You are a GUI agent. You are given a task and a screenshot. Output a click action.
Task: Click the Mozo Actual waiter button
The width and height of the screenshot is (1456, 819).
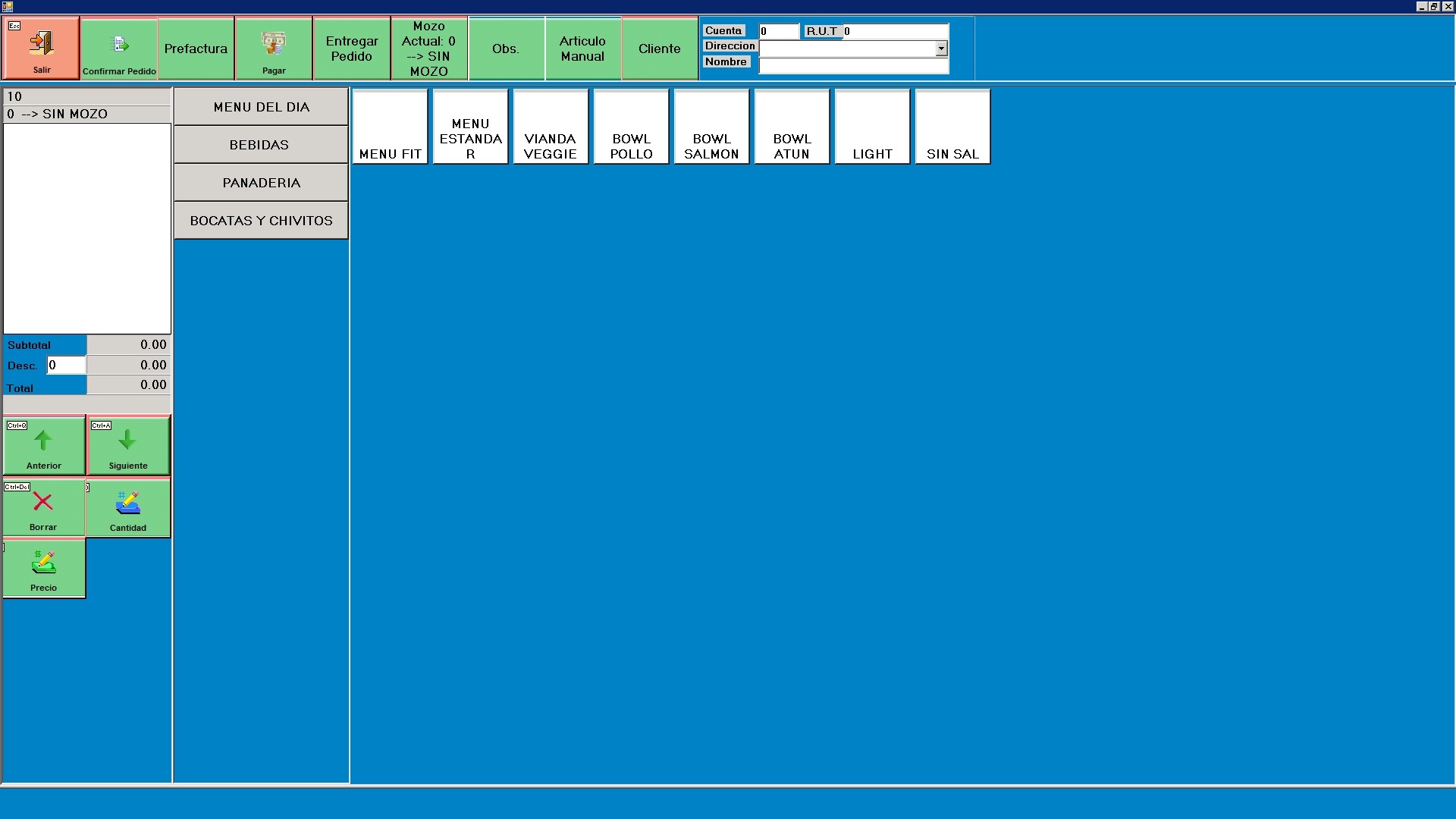pyautogui.click(x=428, y=49)
